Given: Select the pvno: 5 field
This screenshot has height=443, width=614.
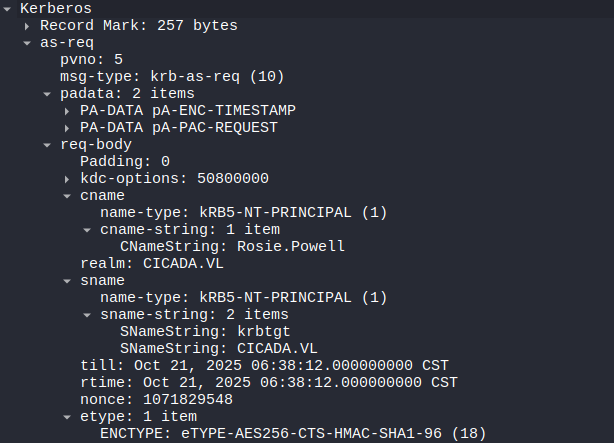Looking at the screenshot, I should pos(91,59).
